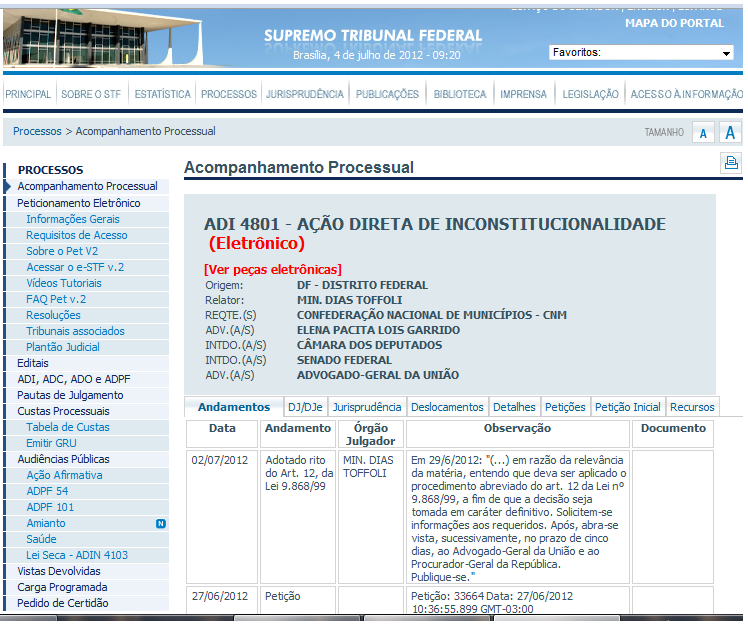
Task: Open Tabela de Custas link
Action: pos(68,427)
